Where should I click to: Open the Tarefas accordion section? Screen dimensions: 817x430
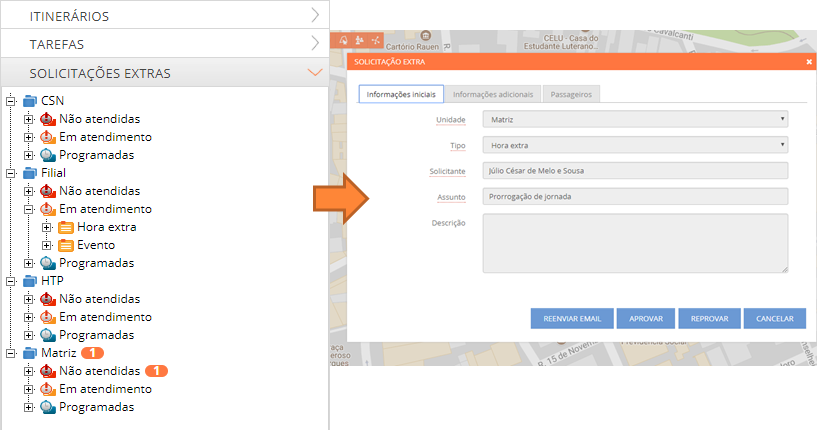click(165, 44)
